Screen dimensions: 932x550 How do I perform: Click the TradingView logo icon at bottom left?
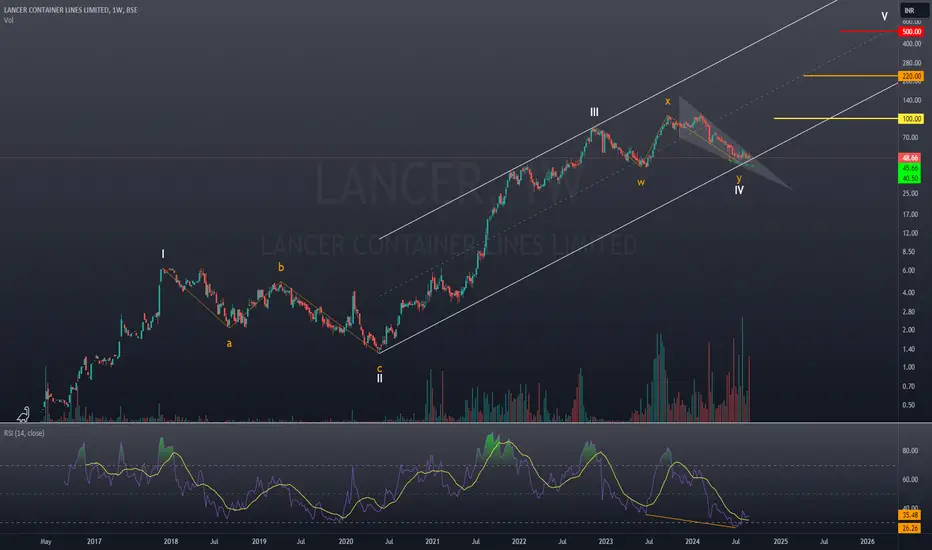(23, 414)
